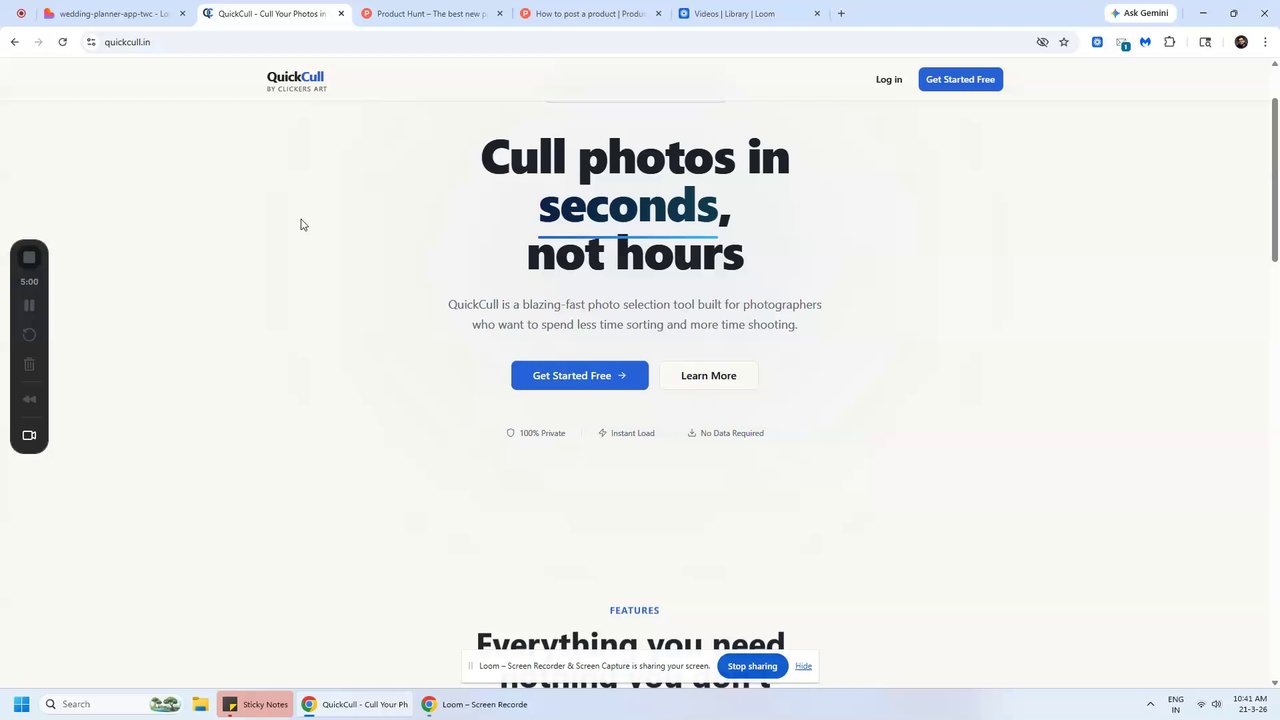The image size is (1280, 720).
Task: Click Get Started Free in the header
Action: tap(960, 80)
